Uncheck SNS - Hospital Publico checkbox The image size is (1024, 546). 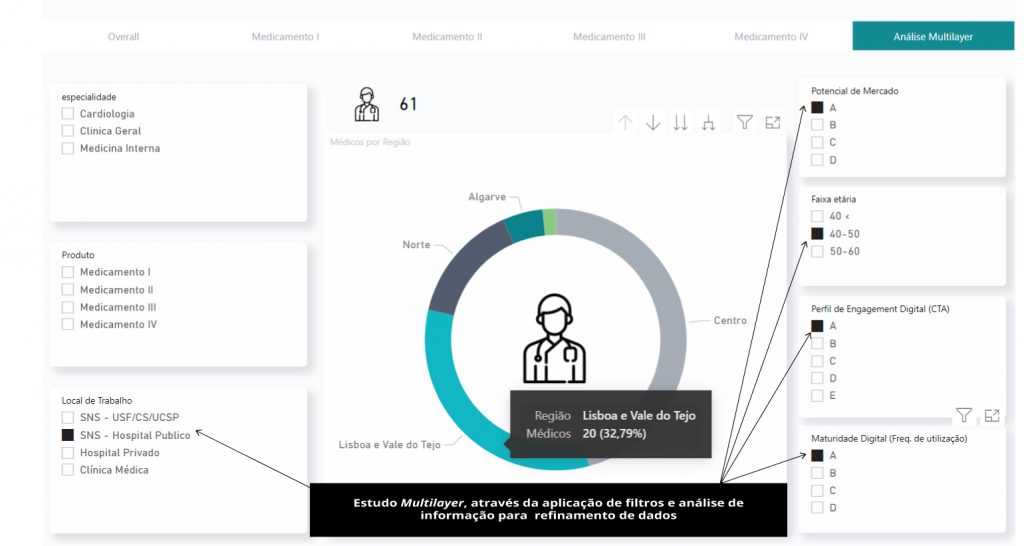pos(68,436)
